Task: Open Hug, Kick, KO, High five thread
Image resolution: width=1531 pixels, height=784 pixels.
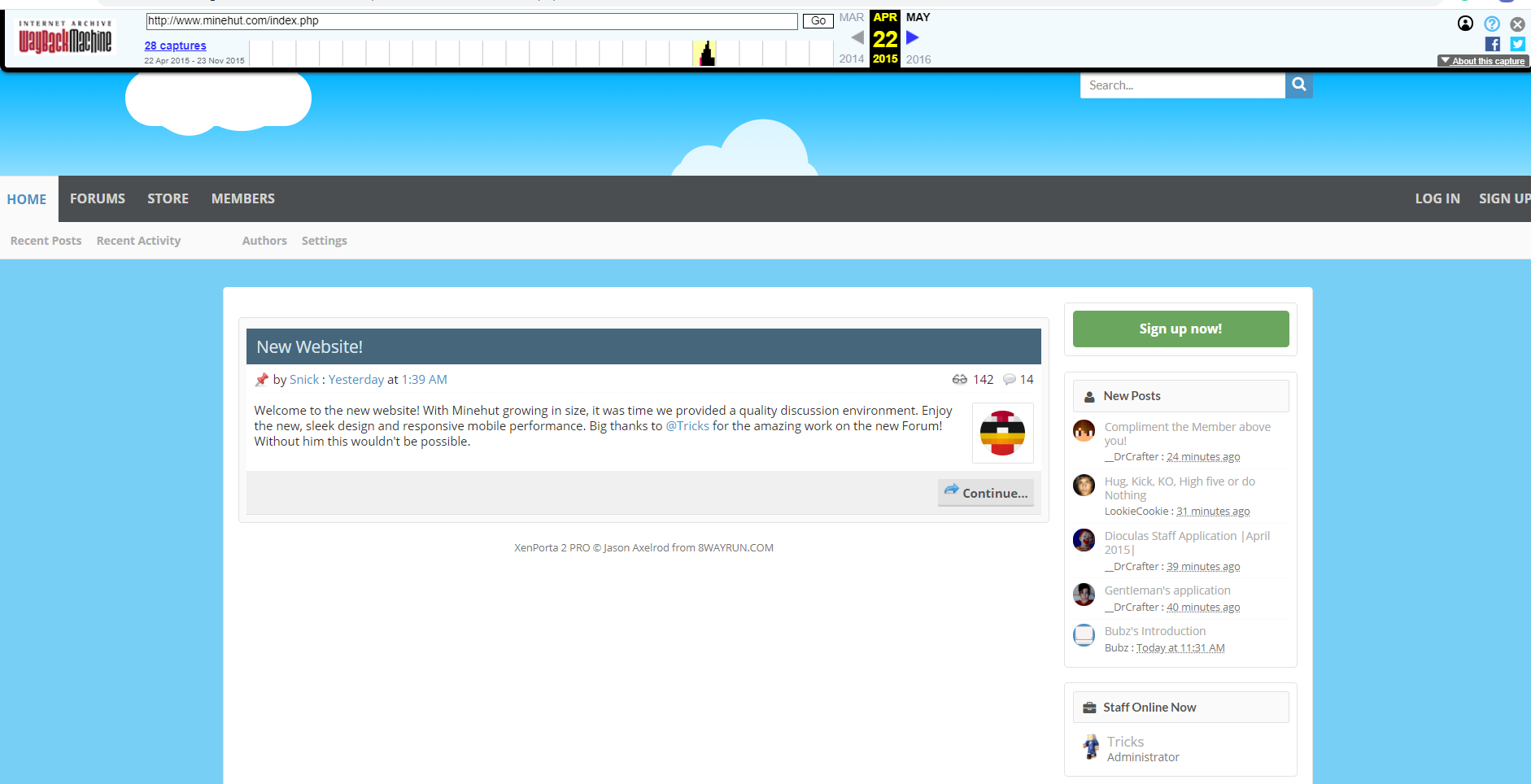Action: [x=1180, y=488]
